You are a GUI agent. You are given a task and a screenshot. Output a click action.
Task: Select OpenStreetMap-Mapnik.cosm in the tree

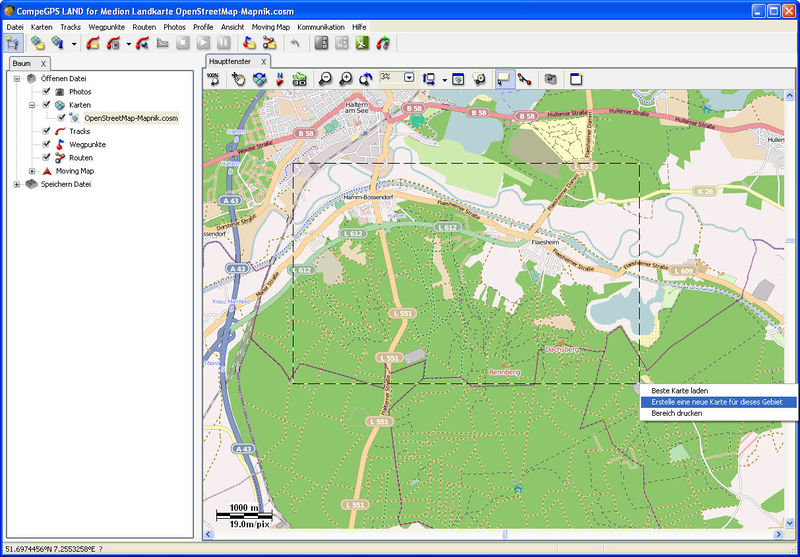[x=130, y=118]
